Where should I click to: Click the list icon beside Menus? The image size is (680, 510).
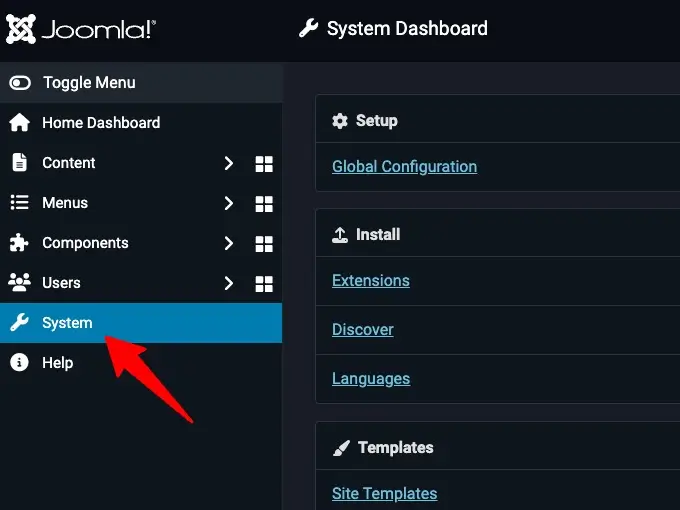[20, 203]
